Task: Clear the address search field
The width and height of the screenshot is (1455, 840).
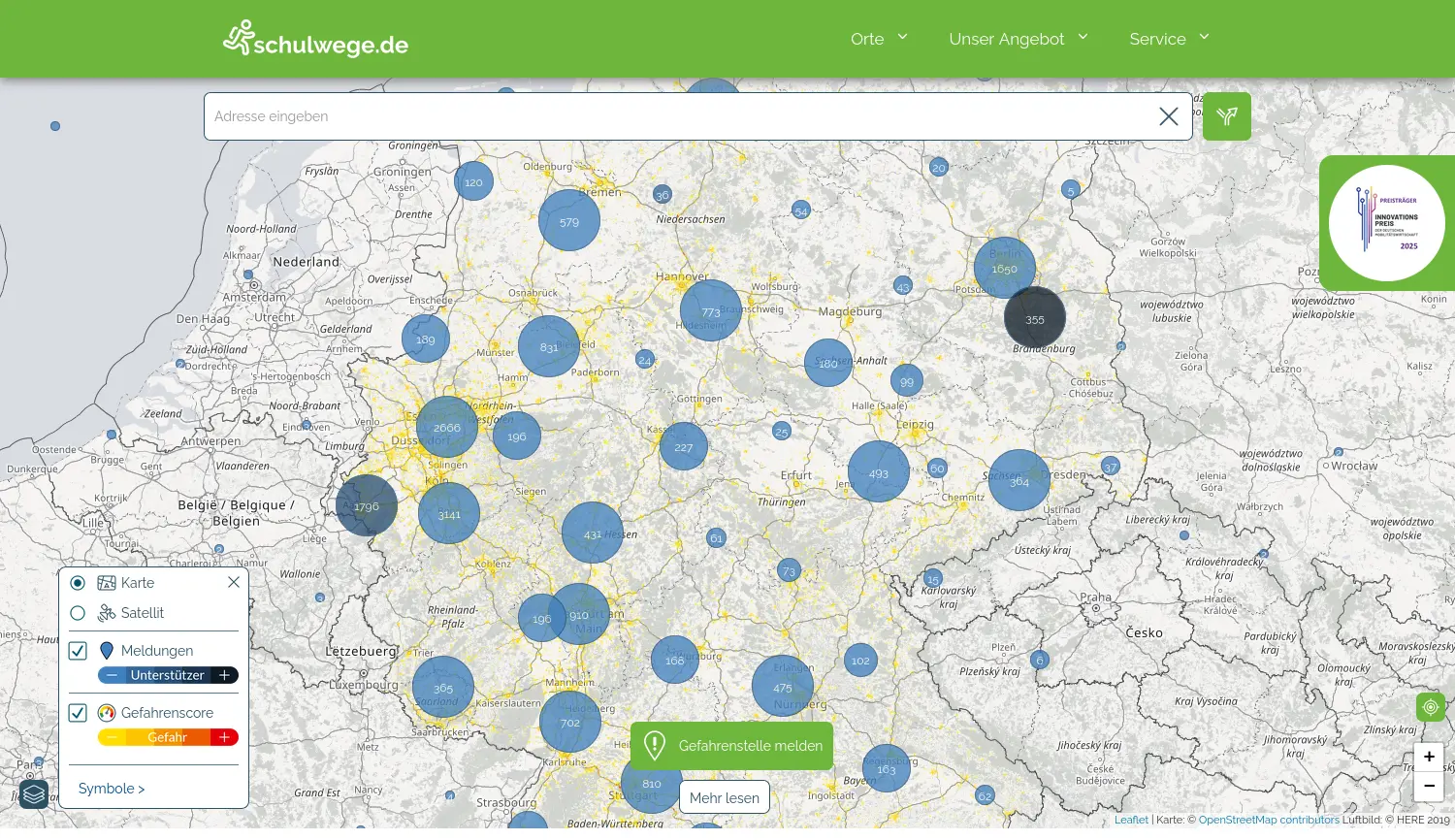Action: tap(1168, 116)
